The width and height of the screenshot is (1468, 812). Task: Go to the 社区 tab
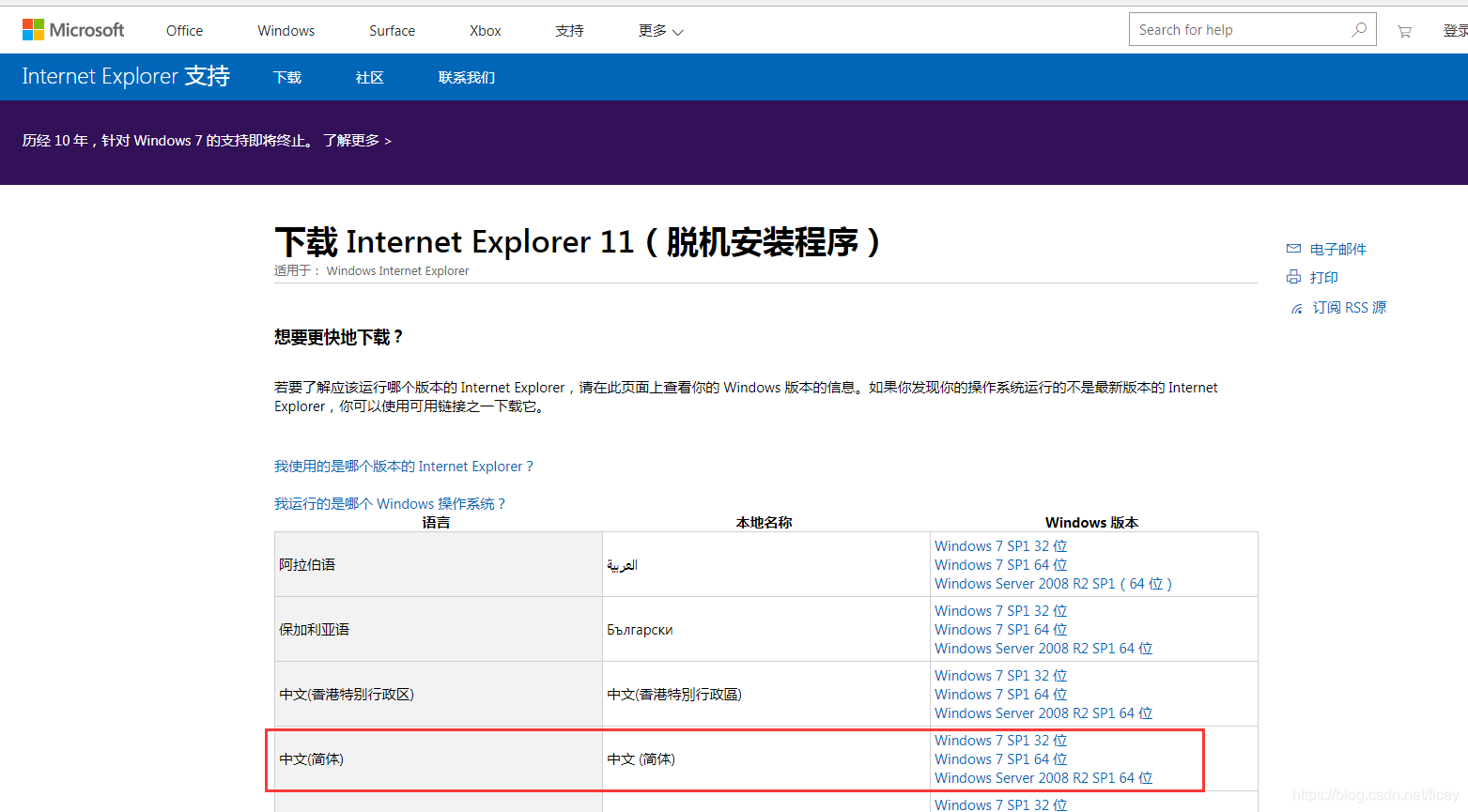point(369,77)
